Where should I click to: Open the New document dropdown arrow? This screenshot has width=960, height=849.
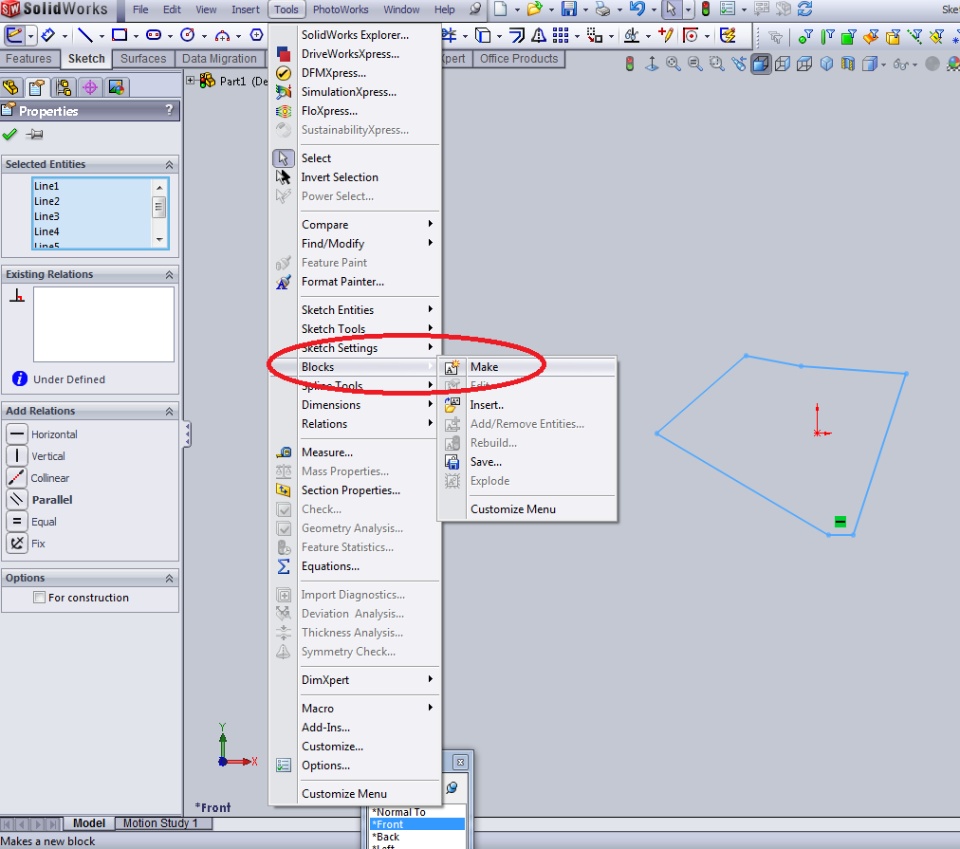coord(517,9)
